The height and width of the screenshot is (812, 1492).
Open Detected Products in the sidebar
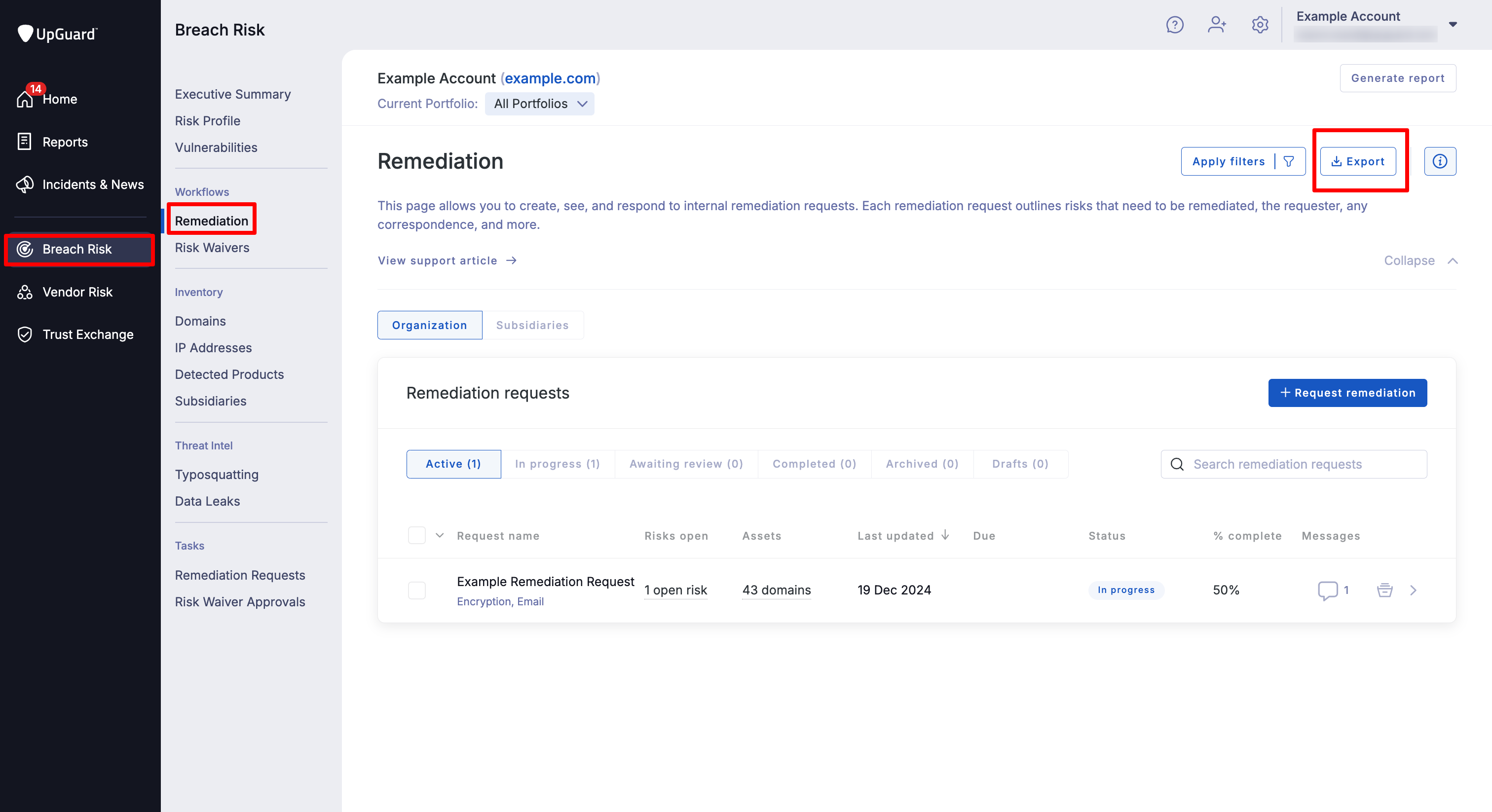[x=229, y=374]
